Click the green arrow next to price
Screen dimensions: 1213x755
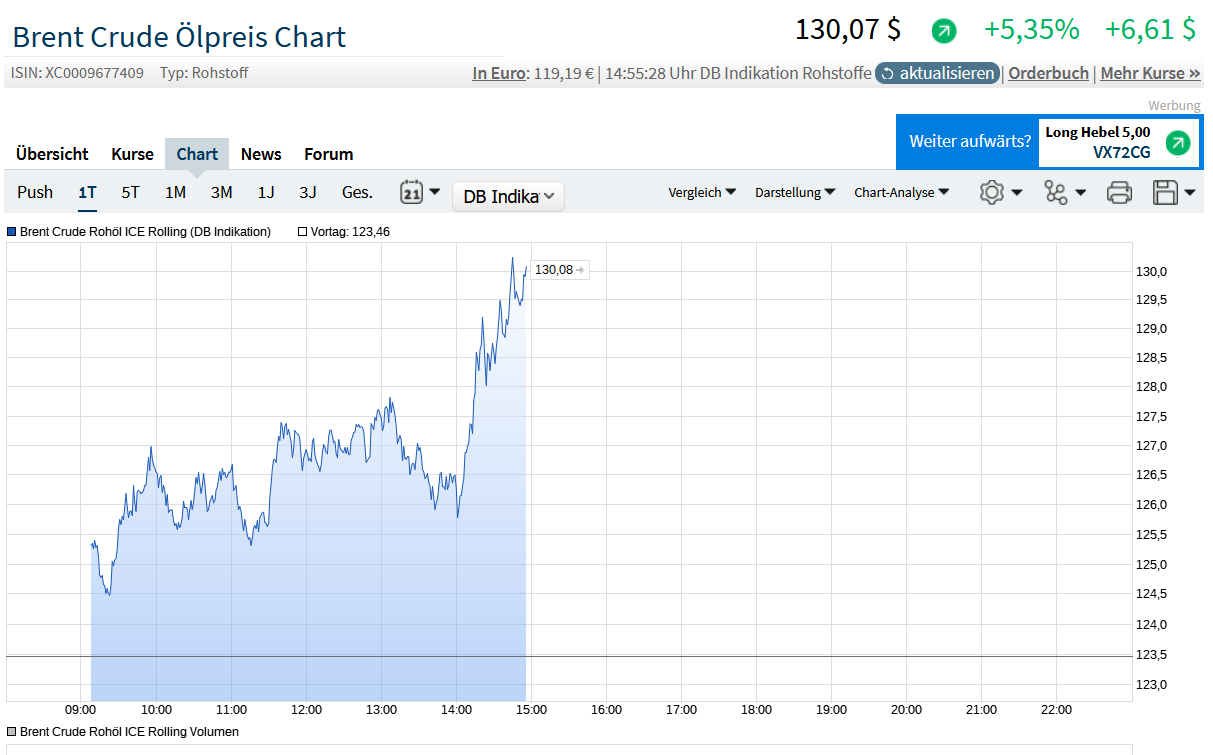click(943, 31)
